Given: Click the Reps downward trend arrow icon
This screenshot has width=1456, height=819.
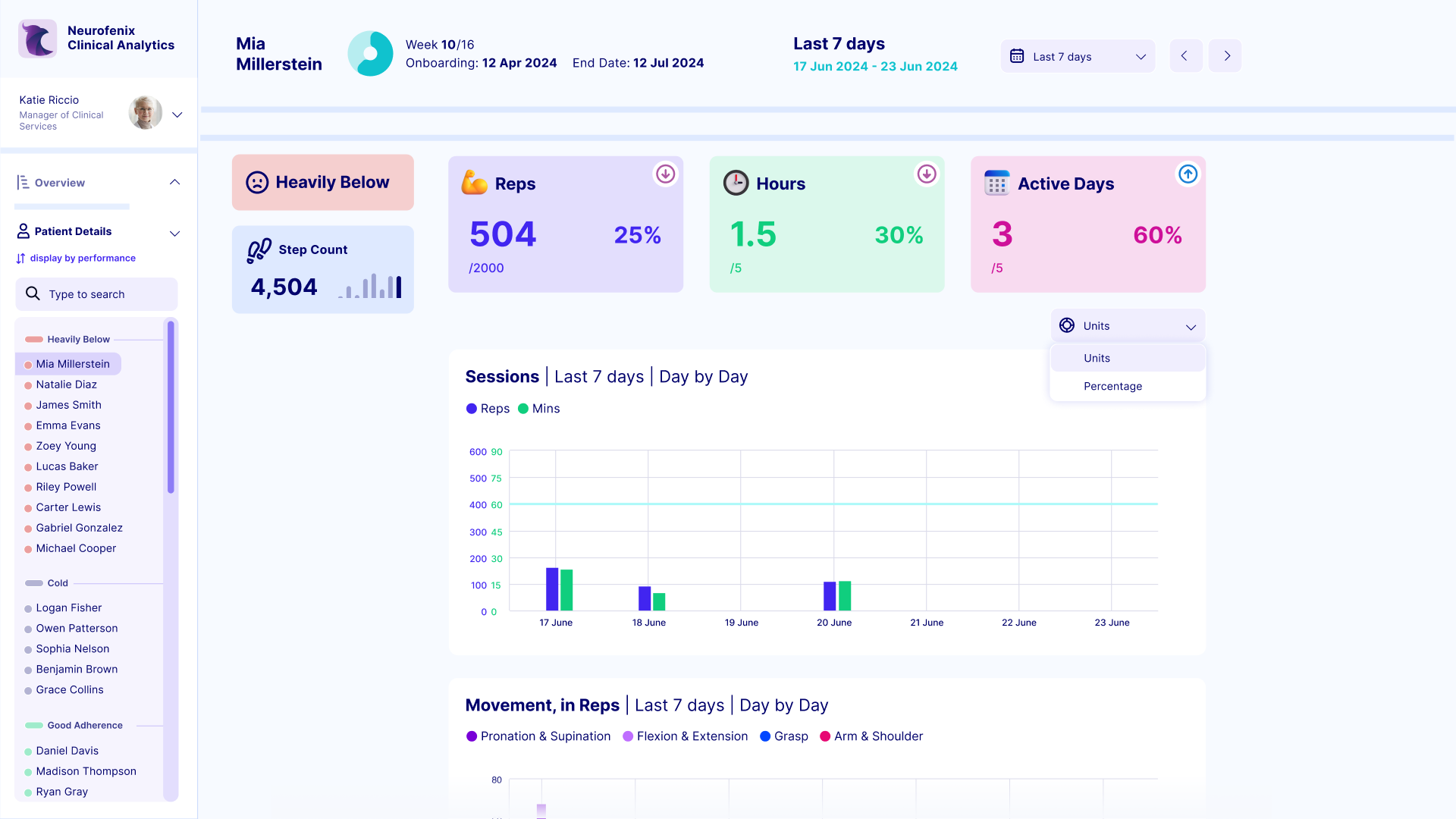Looking at the screenshot, I should click(x=665, y=174).
